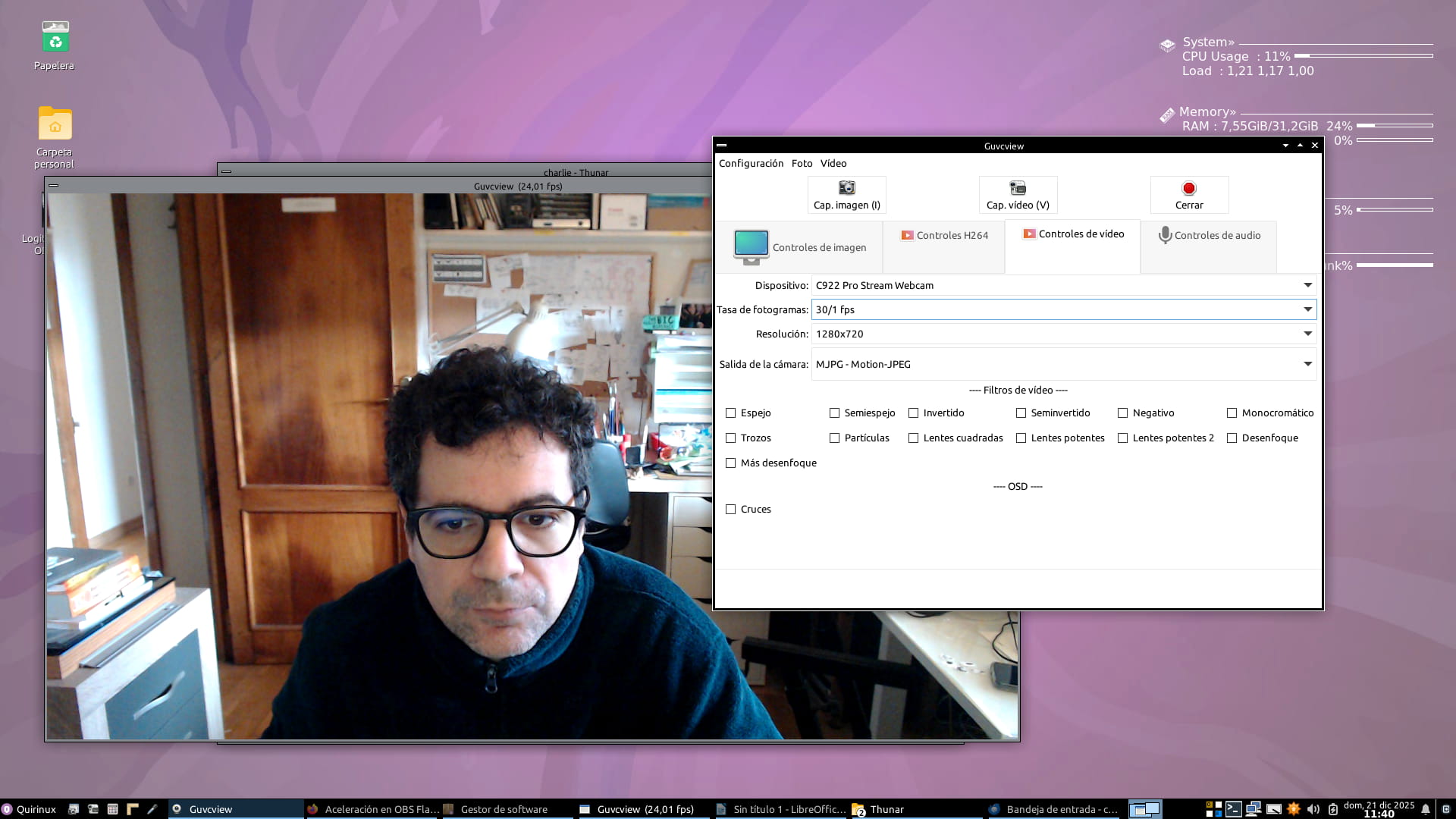This screenshot has height=819, width=1456.
Task: Open Quirinux start menu button
Action: pos(29,809)
